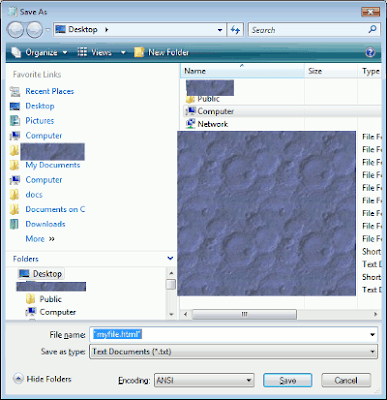Click the Pictures favorite link
Image resolution: width=387 pixels, height=400 pixels.
40,121
